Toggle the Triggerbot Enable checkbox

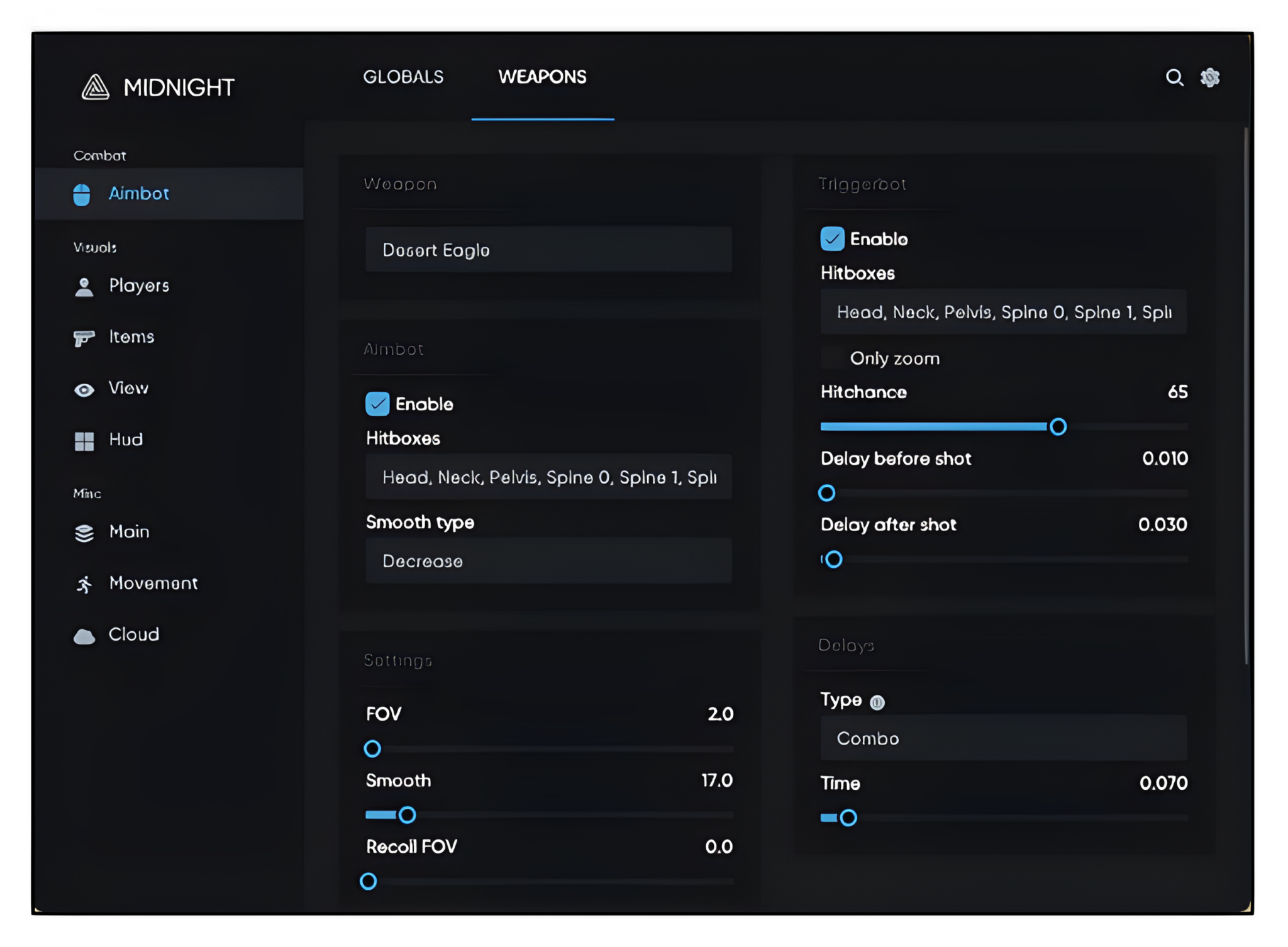(832, 239)
